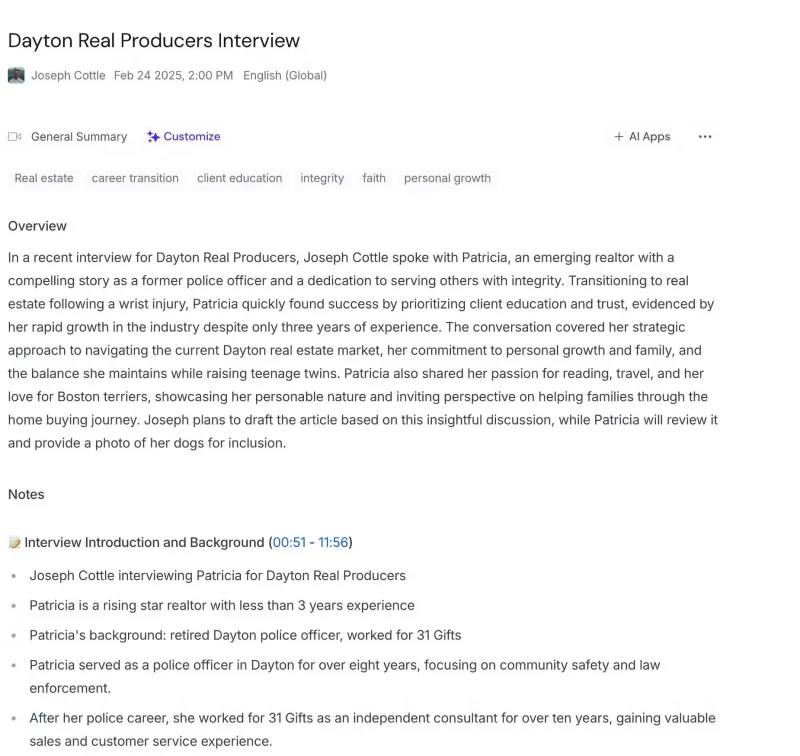This screenshot has height=756, width=800.
Task: Jump to timestamp 00:51
Action: click(x=289, y=543)
